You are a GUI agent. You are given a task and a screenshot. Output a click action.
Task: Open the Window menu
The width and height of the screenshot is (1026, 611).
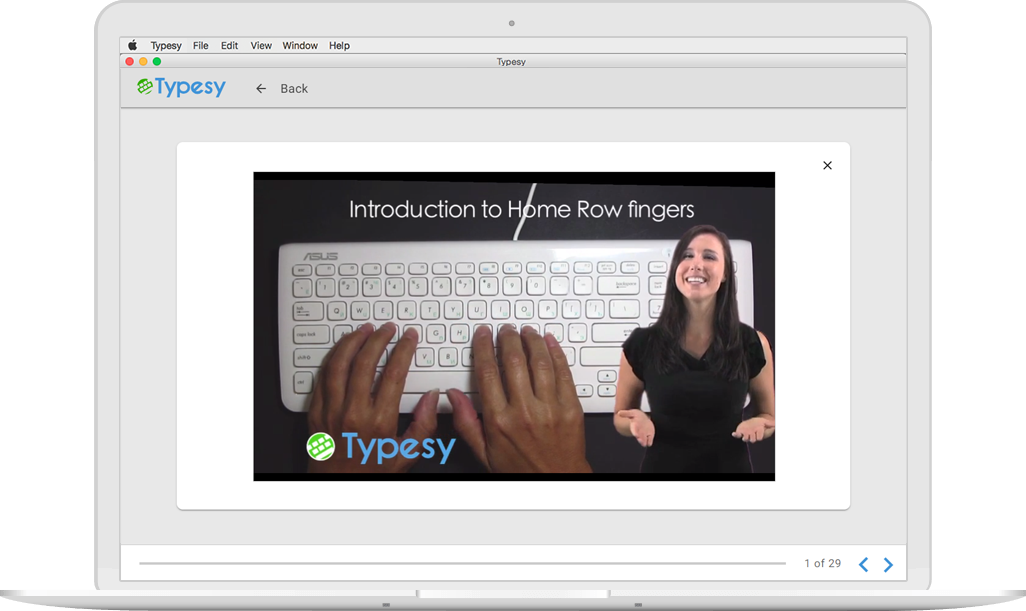[x=299, y=45]
